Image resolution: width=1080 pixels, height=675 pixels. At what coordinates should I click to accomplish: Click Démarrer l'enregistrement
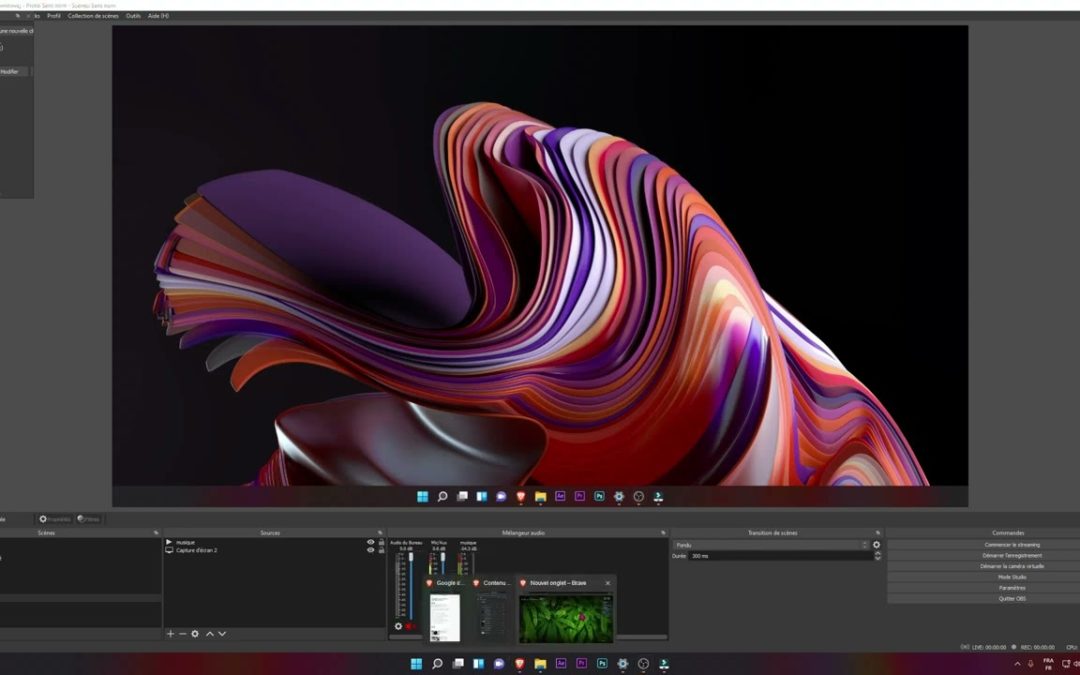tap(1012, 555)
